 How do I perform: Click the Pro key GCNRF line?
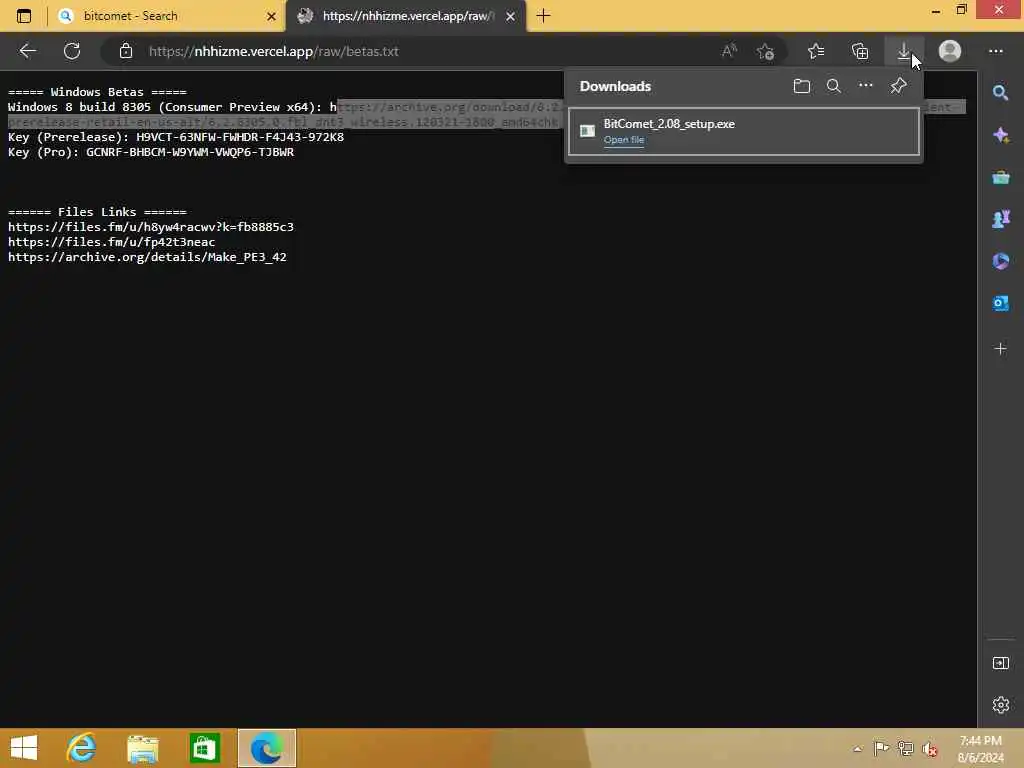click(151, 152)
